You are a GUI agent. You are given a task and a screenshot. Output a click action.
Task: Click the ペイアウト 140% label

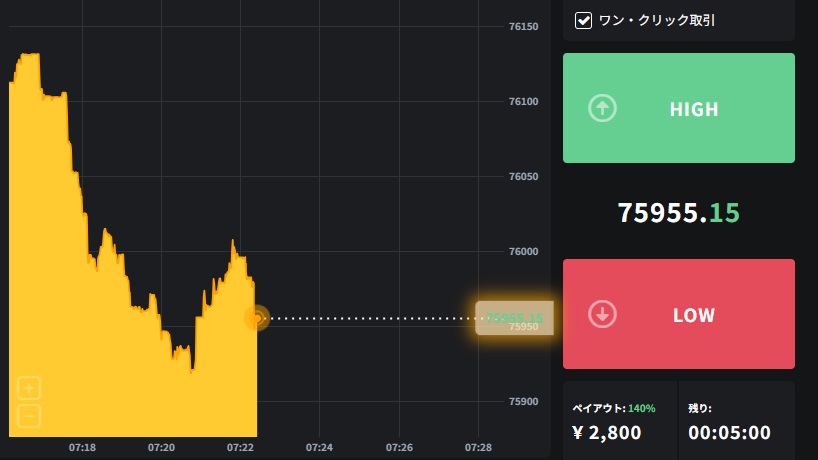[613, 408]
